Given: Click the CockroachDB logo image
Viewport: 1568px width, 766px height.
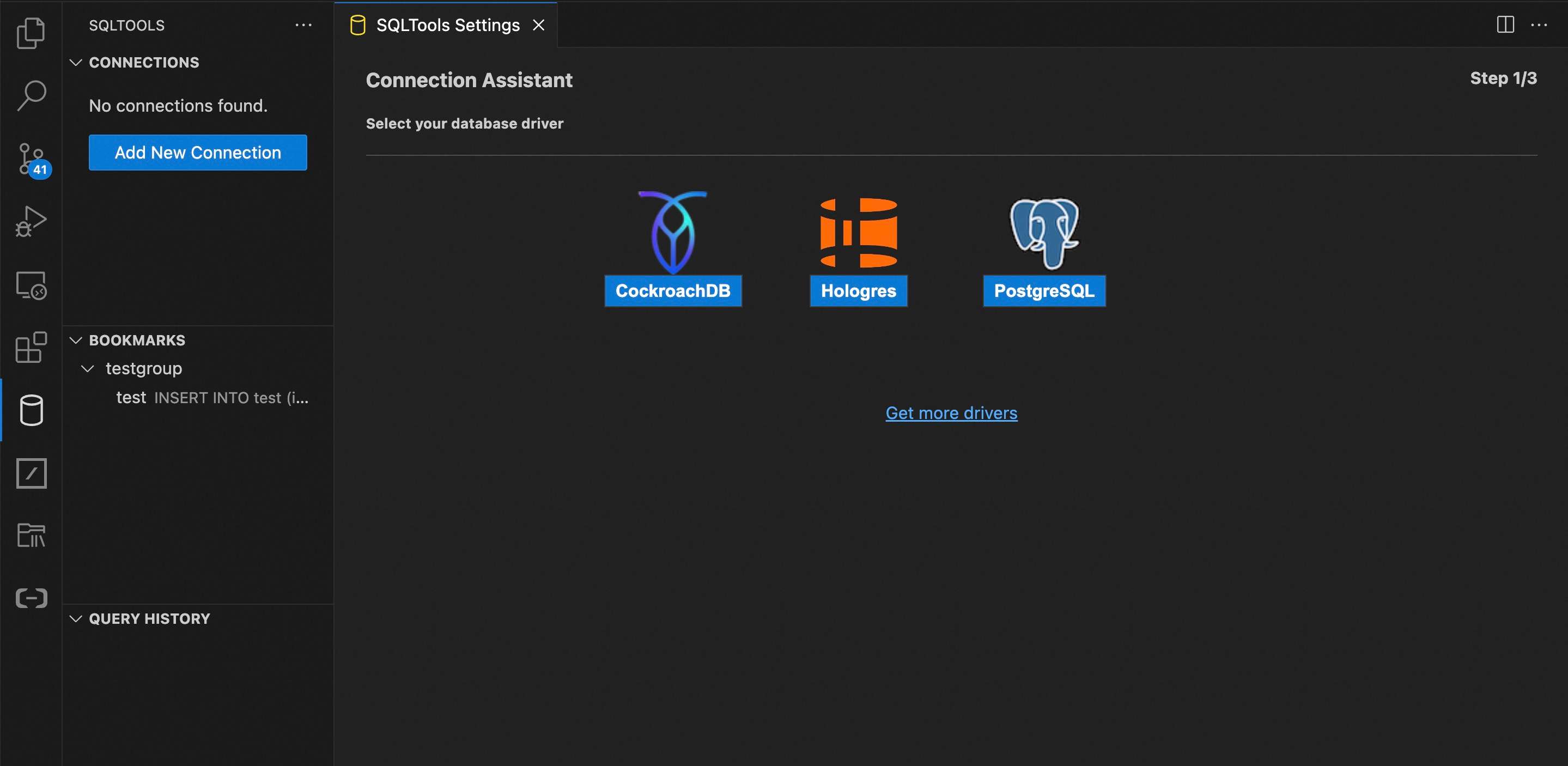Looking at the screenshot, I should [x=673, y=232].
